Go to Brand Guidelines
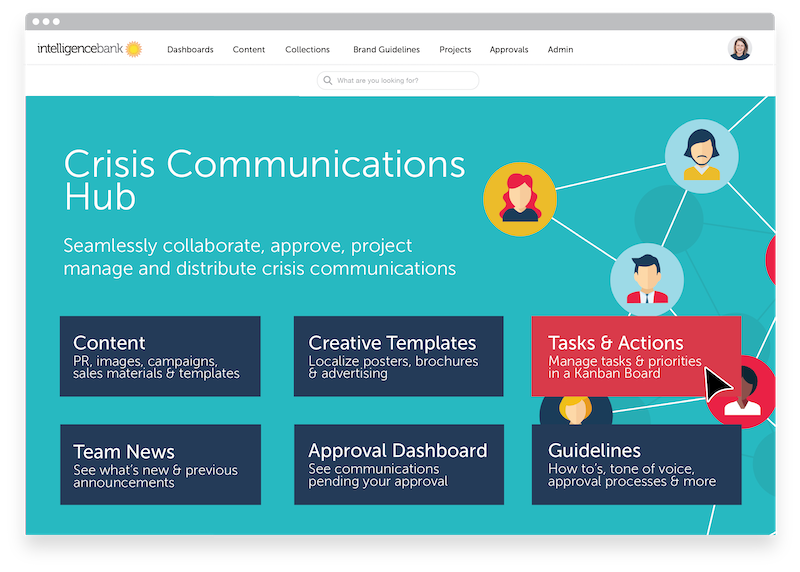Screen dimensions: 800x572 386,49
